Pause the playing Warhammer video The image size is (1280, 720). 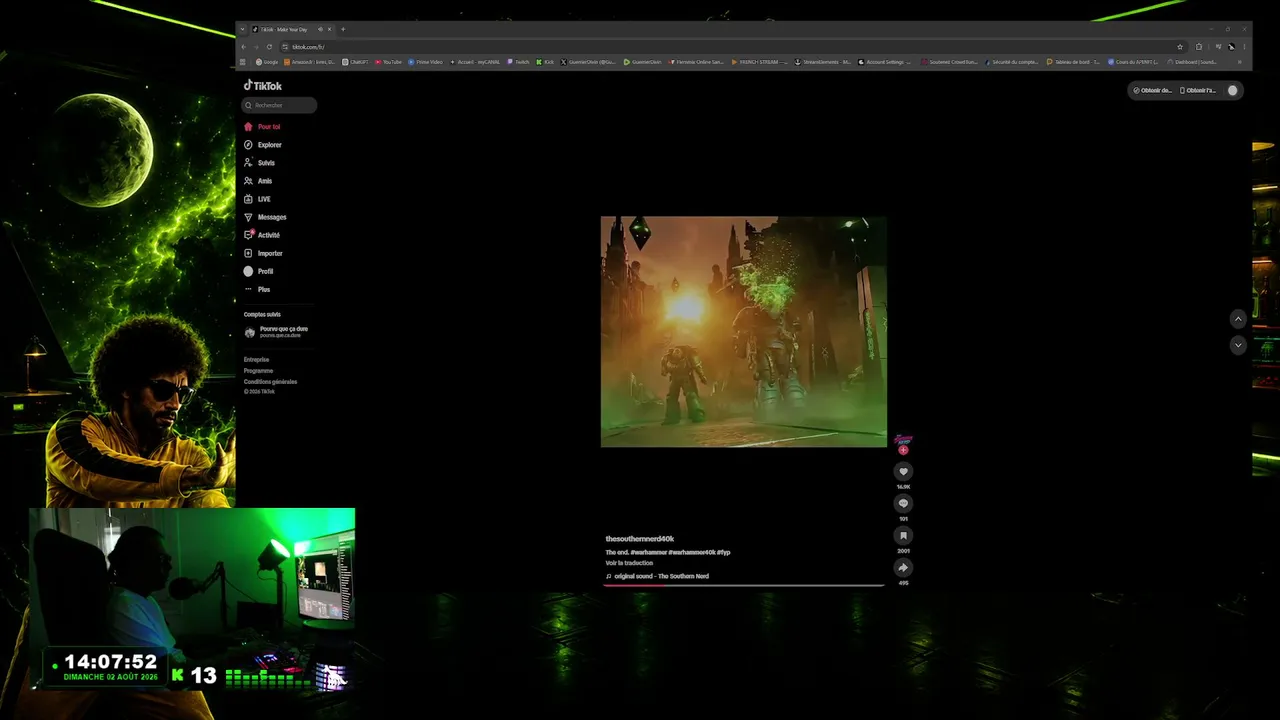[743, 331]
